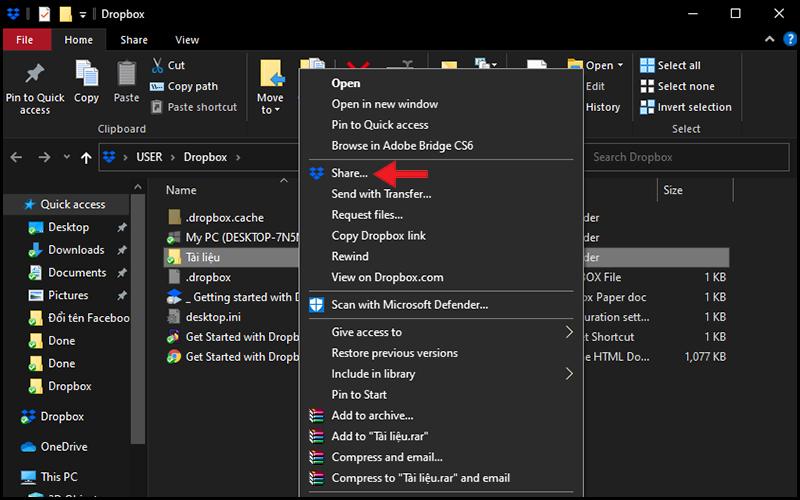Choose Request files... from the context menu
Screen dimensions: 800x500
367,215
